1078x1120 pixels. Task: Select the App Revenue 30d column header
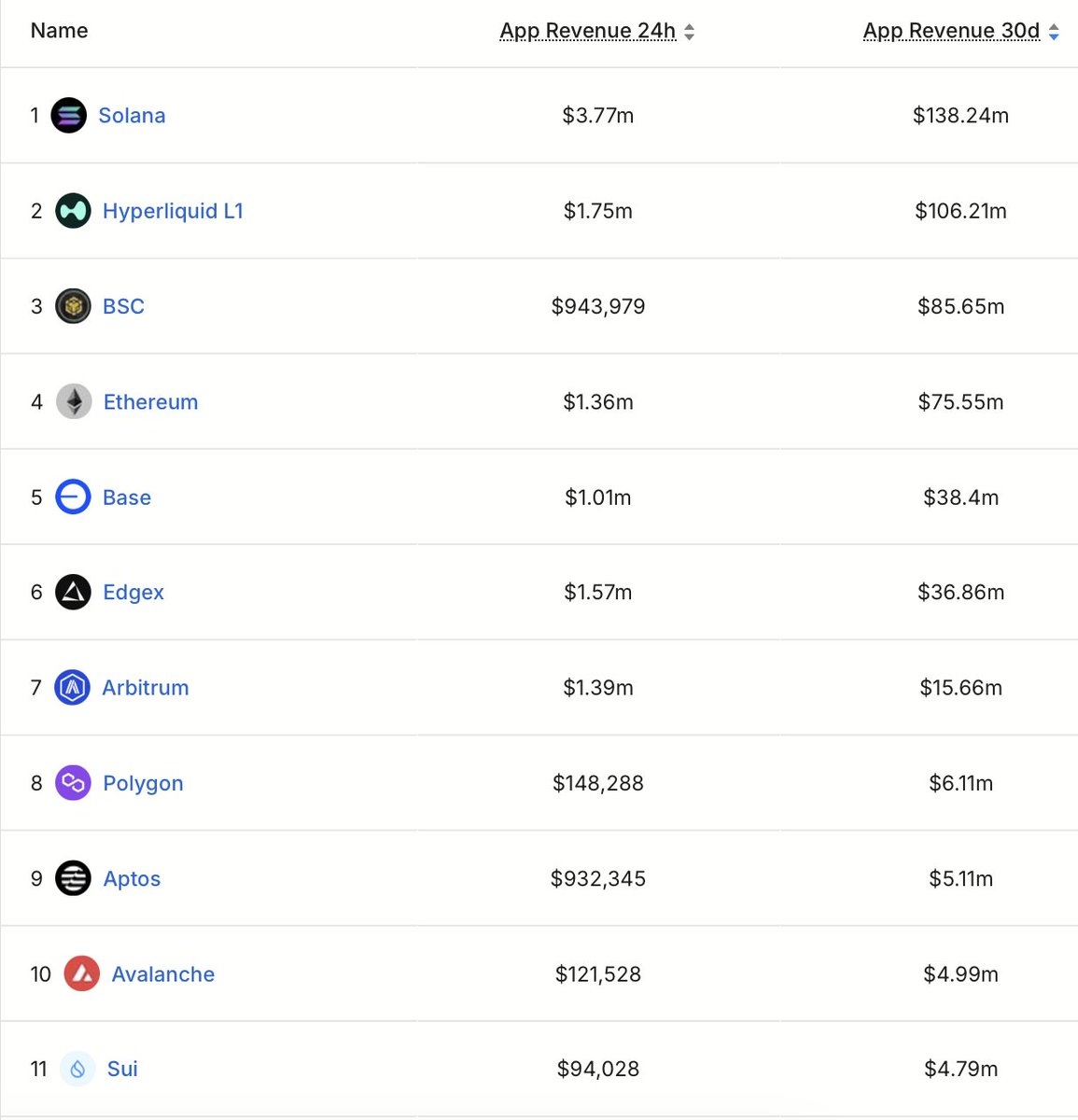(950, 31)
